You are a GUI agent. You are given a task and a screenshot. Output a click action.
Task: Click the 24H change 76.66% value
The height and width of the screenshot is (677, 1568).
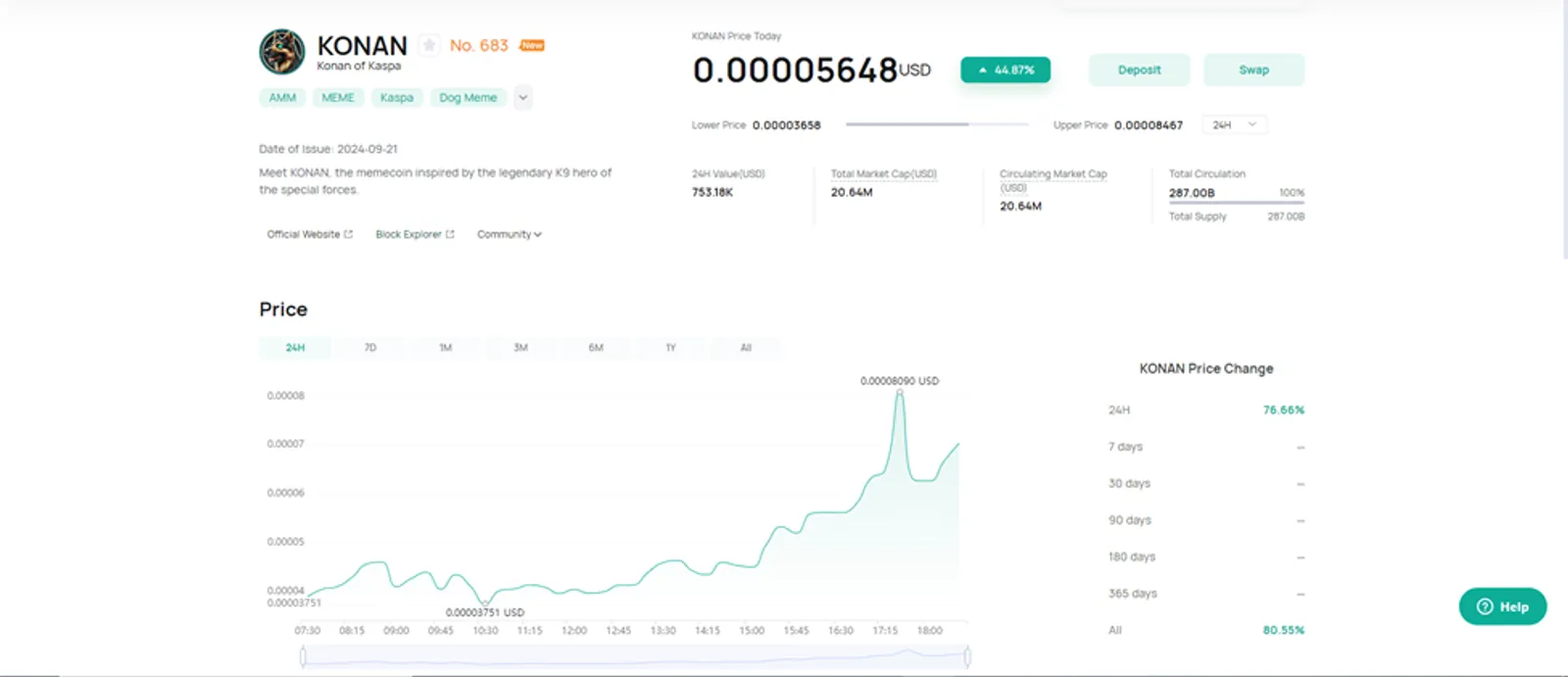1284,411
